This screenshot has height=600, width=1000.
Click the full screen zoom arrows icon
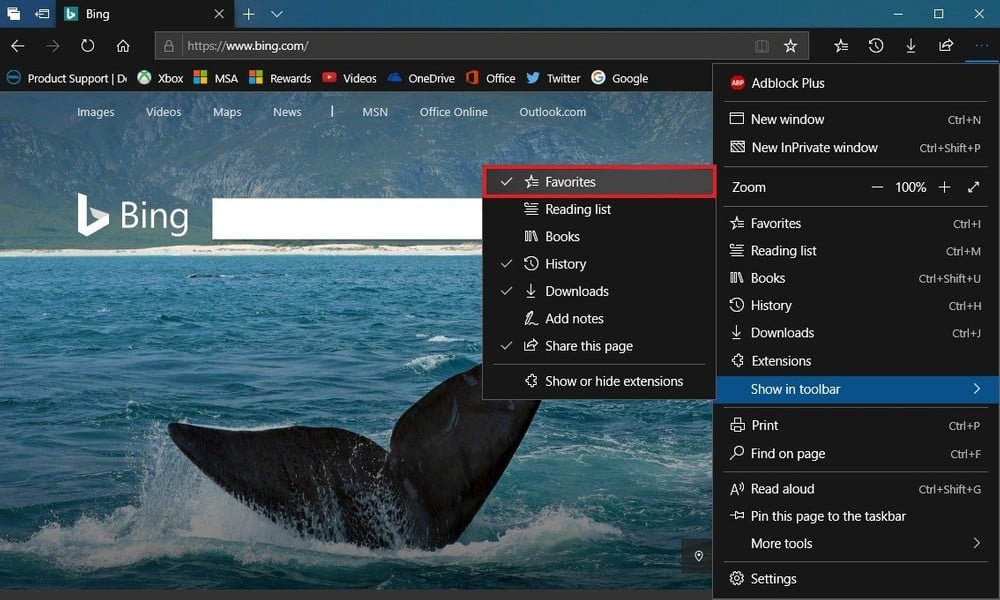(x=974, y=187)
